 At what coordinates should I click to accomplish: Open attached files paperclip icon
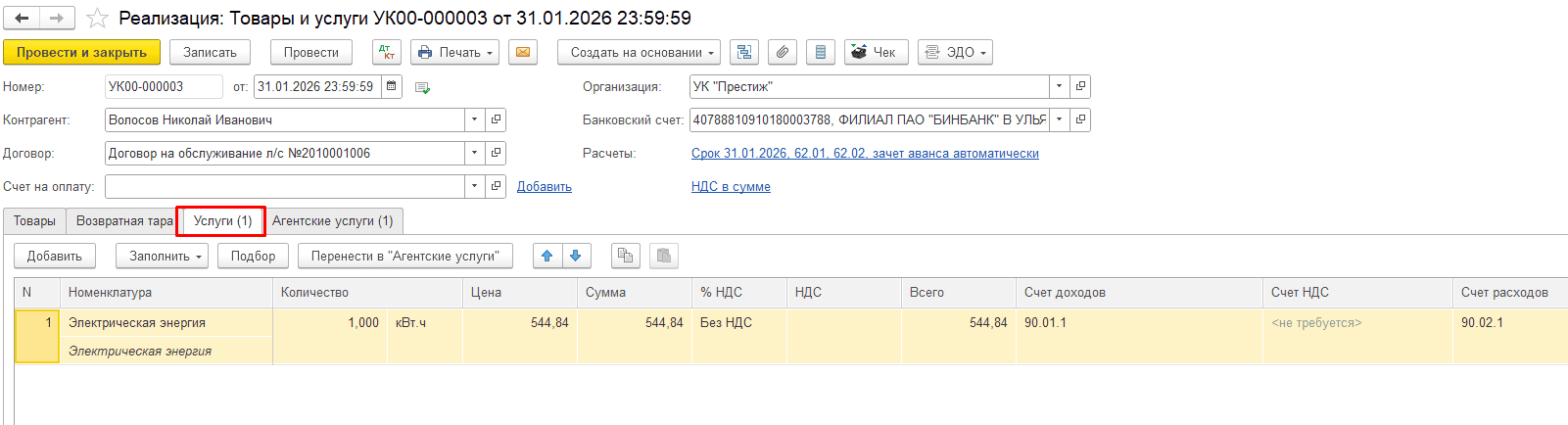pyautogui.click(x=783, y=52)
